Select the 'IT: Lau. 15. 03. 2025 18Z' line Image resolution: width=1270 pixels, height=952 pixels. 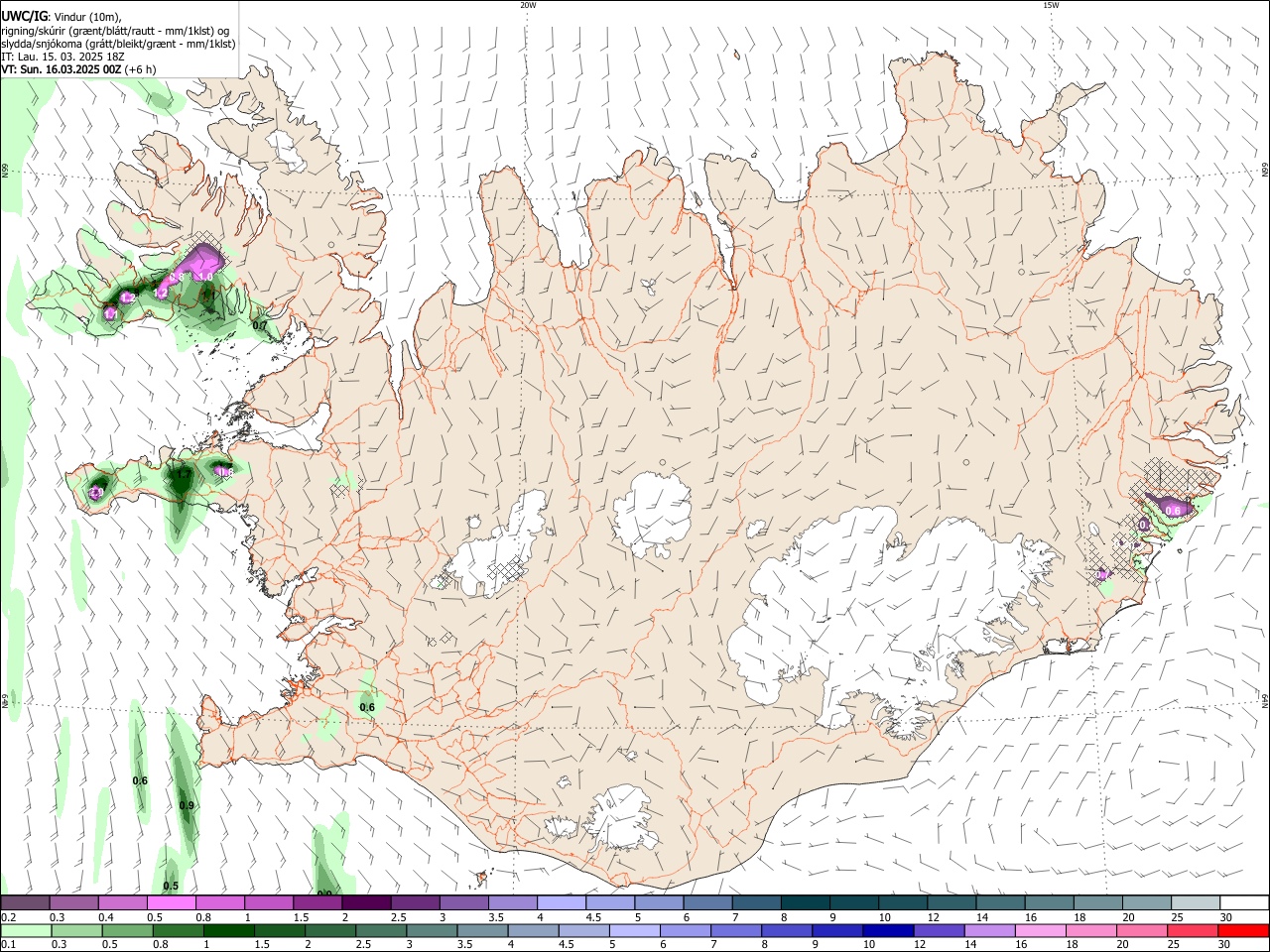[x=62, y=57]
